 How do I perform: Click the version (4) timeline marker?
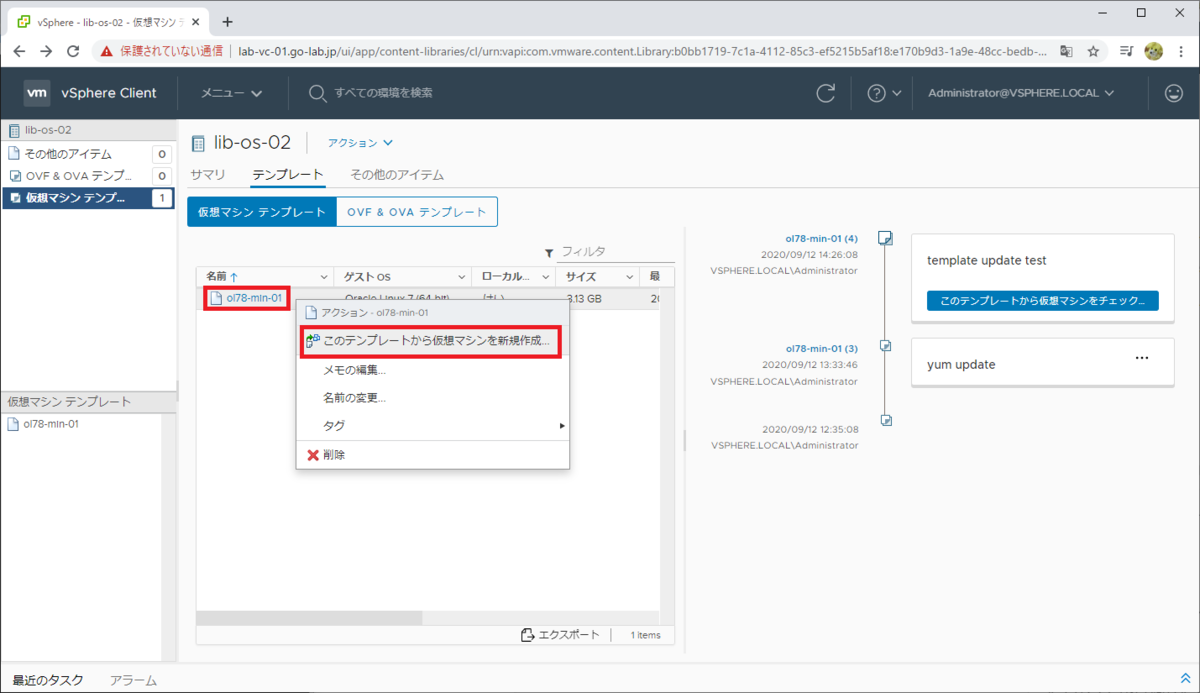coord(885,238)
